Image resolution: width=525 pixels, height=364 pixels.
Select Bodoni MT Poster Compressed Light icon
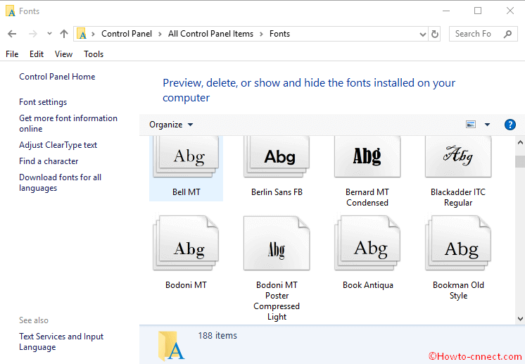(277, 243)
